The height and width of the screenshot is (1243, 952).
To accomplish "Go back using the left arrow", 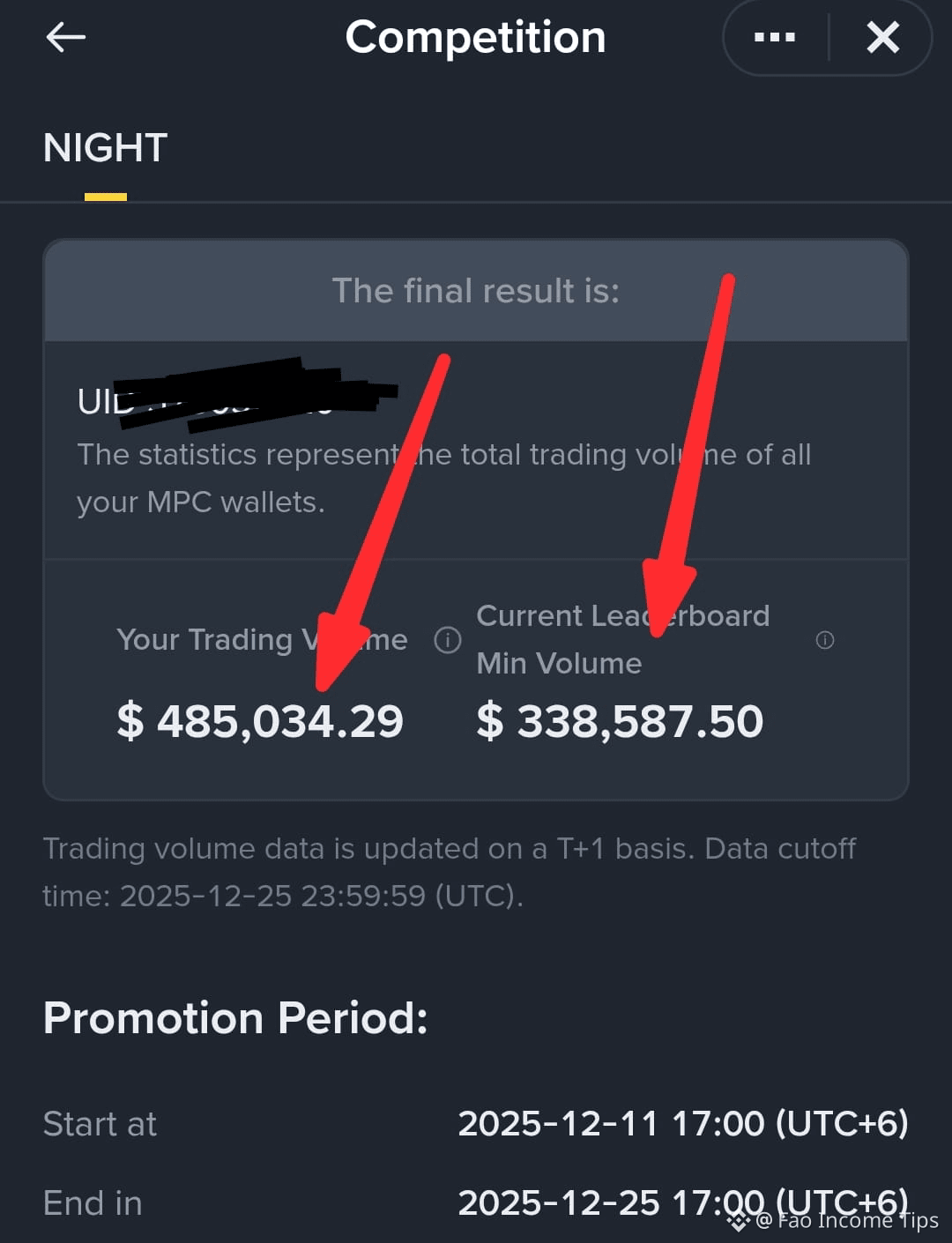I will 66,38.
